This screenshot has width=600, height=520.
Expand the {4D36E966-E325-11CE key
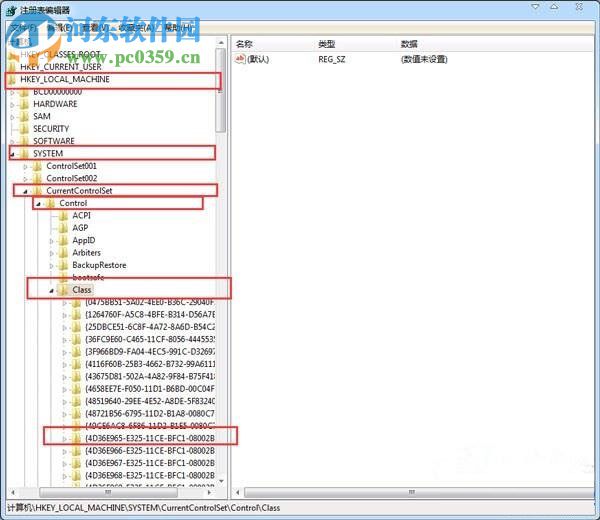click(64, 452)
